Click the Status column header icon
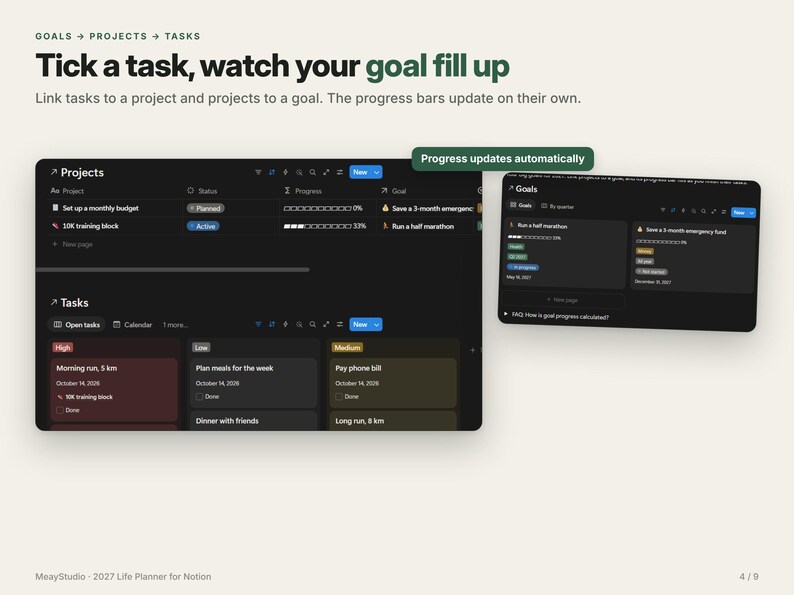Screen dimensions: 794x595 [190, 190]
